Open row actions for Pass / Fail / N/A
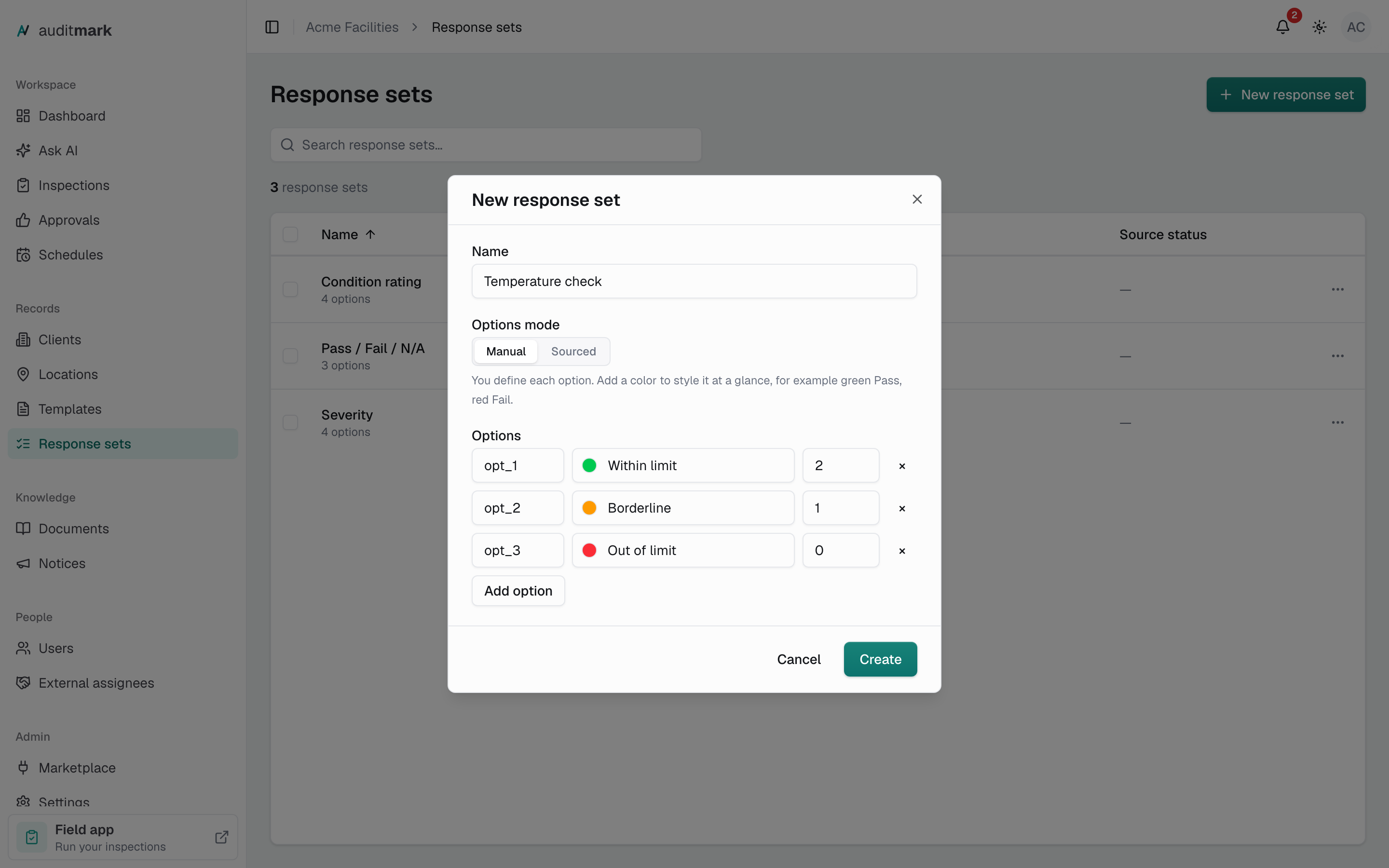Screen dimensions: 1389x868 (1337, 356)
